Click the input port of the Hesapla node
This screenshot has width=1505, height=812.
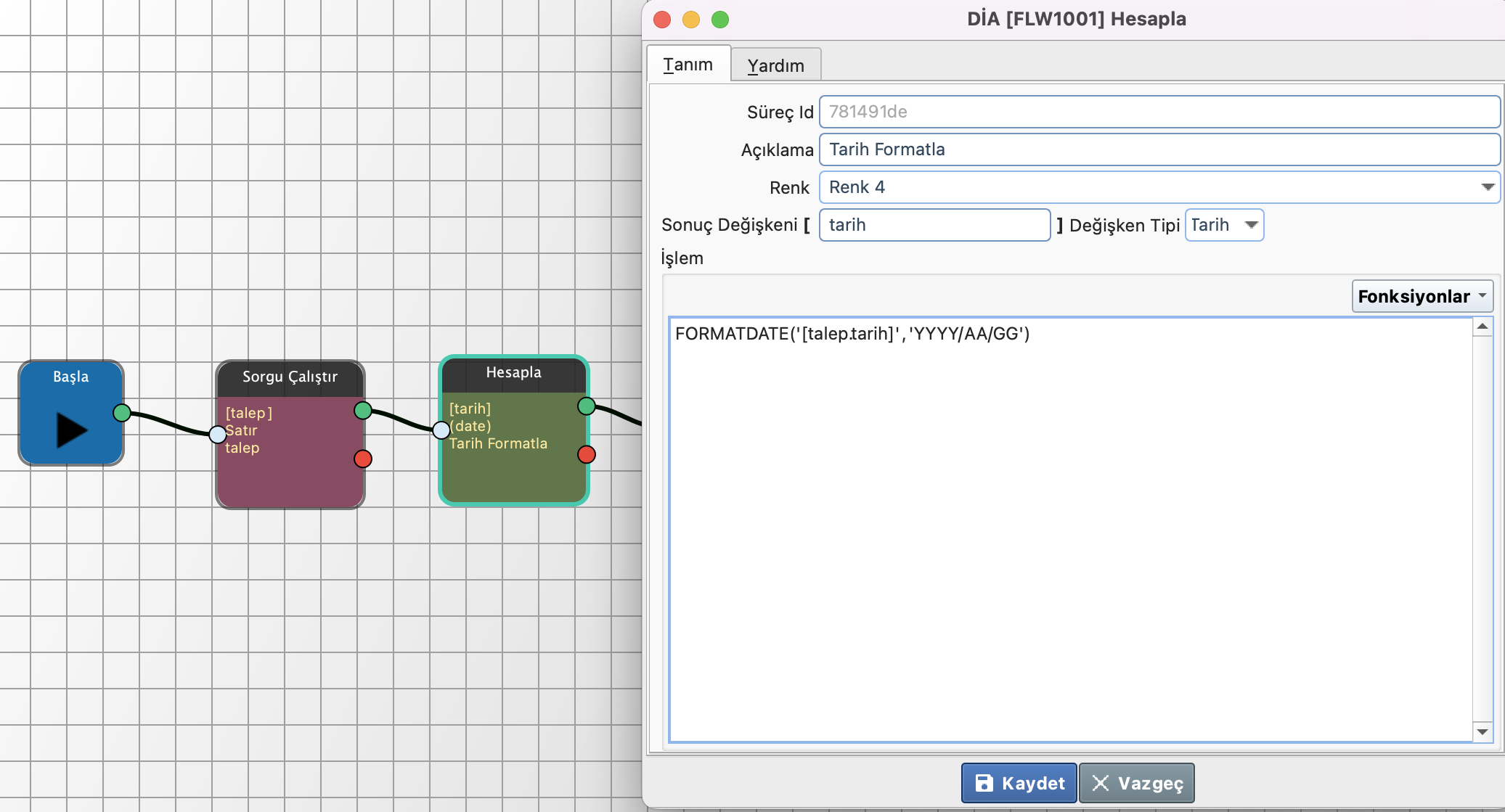pos(441,430)
